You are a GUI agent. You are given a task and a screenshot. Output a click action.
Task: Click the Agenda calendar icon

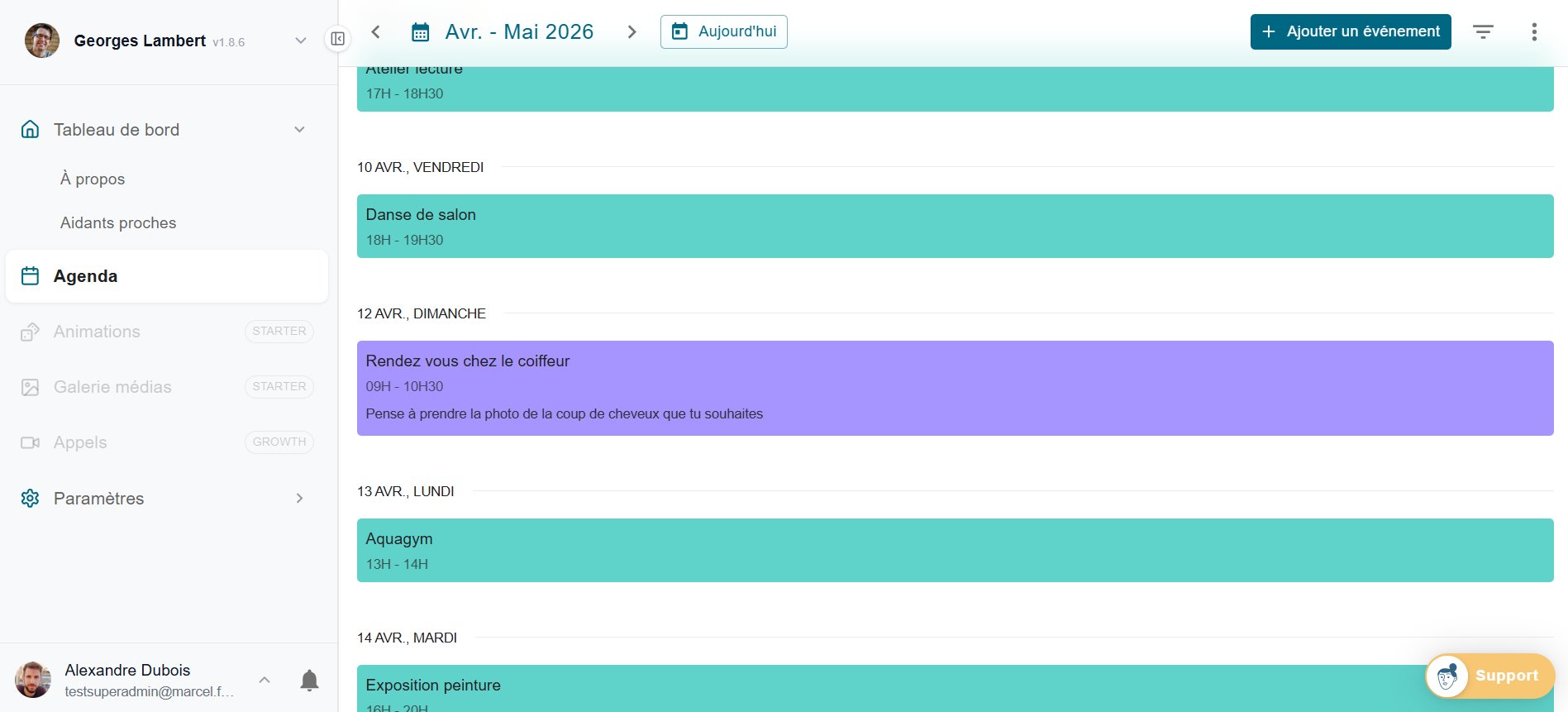pyautogui.click(x=30, y=276)
